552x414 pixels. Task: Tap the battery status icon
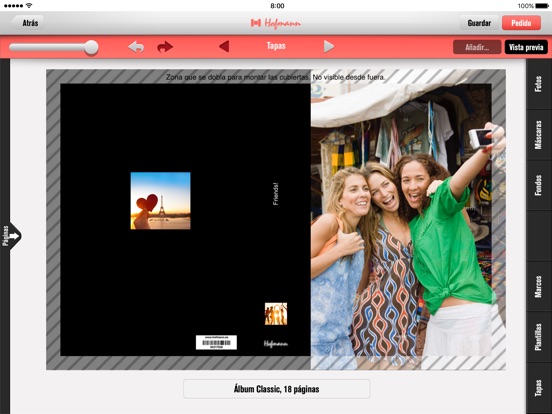(542, 6)
